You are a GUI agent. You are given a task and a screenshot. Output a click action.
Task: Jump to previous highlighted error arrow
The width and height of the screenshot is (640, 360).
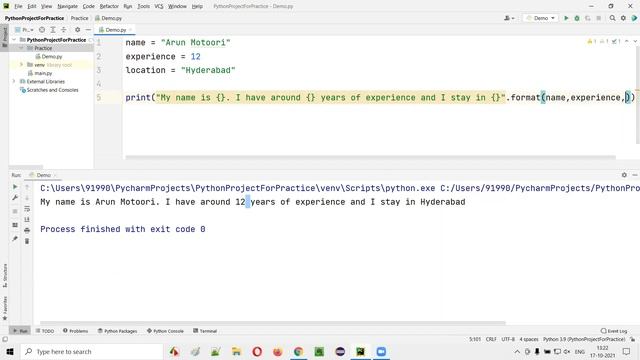coord(627,41)
